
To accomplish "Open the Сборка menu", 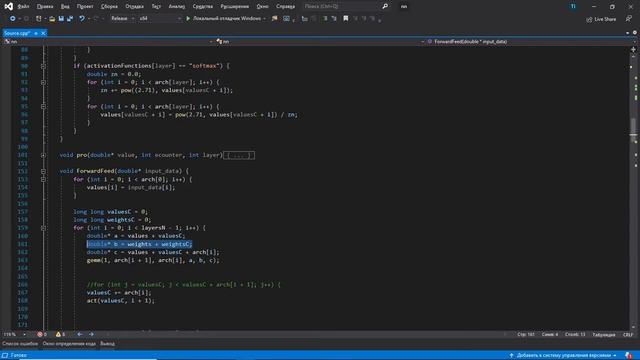I will (109, 7).
